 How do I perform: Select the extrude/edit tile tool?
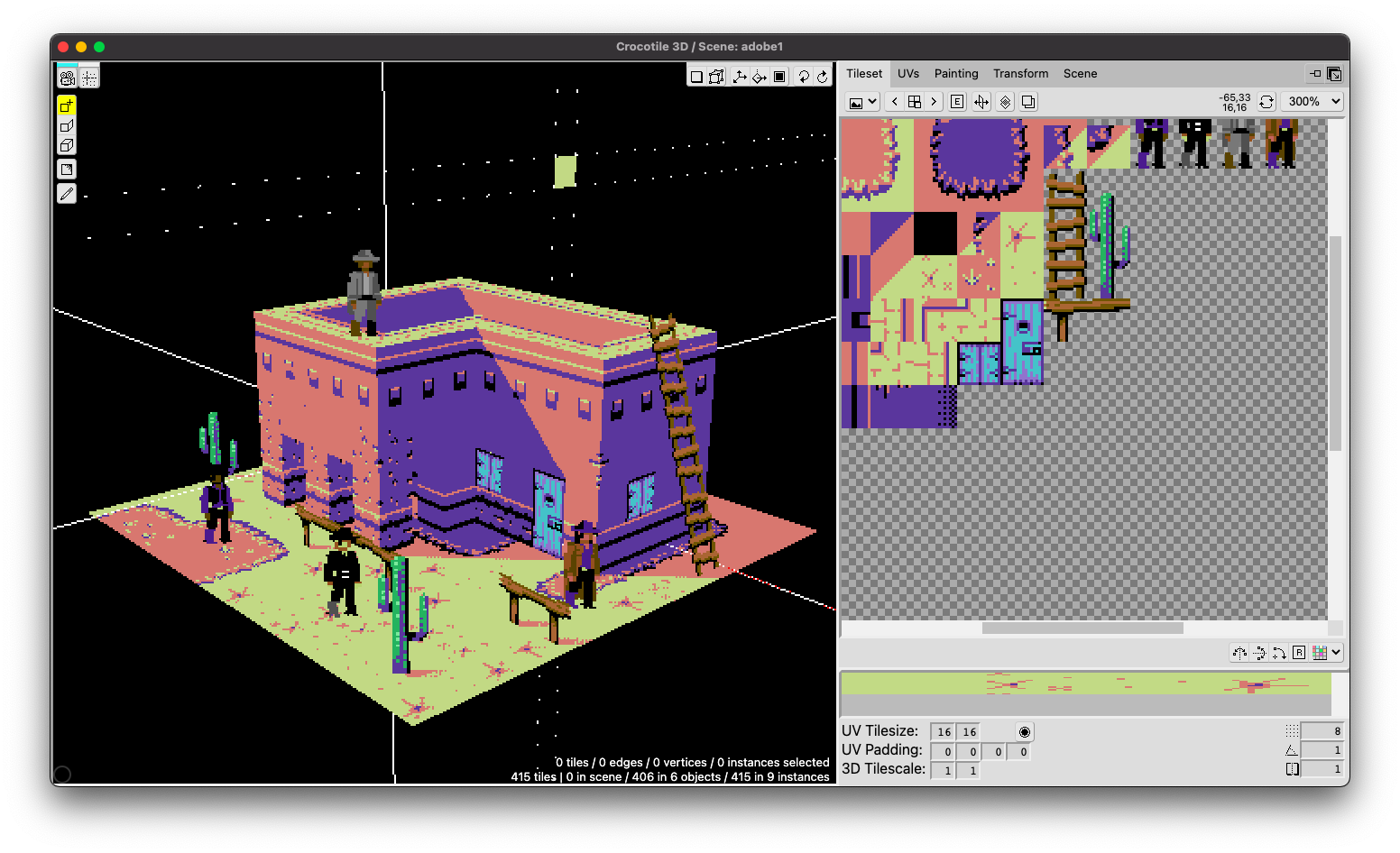67,125
